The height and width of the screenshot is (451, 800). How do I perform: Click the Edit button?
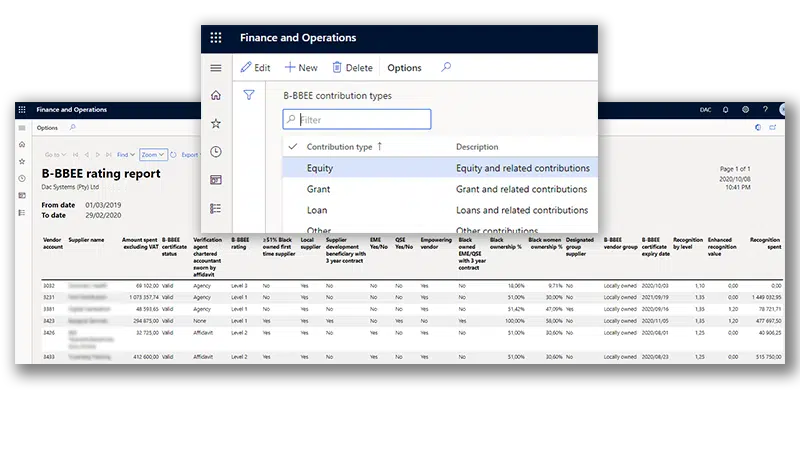pos(255,68)
